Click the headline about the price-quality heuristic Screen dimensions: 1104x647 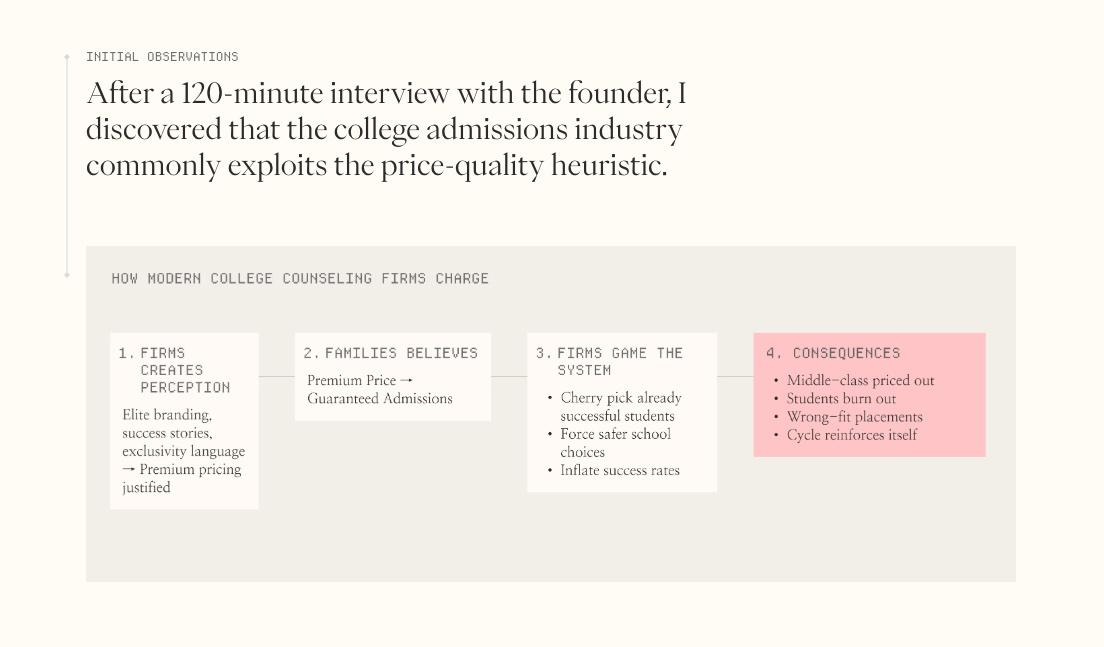click(386, 130)
